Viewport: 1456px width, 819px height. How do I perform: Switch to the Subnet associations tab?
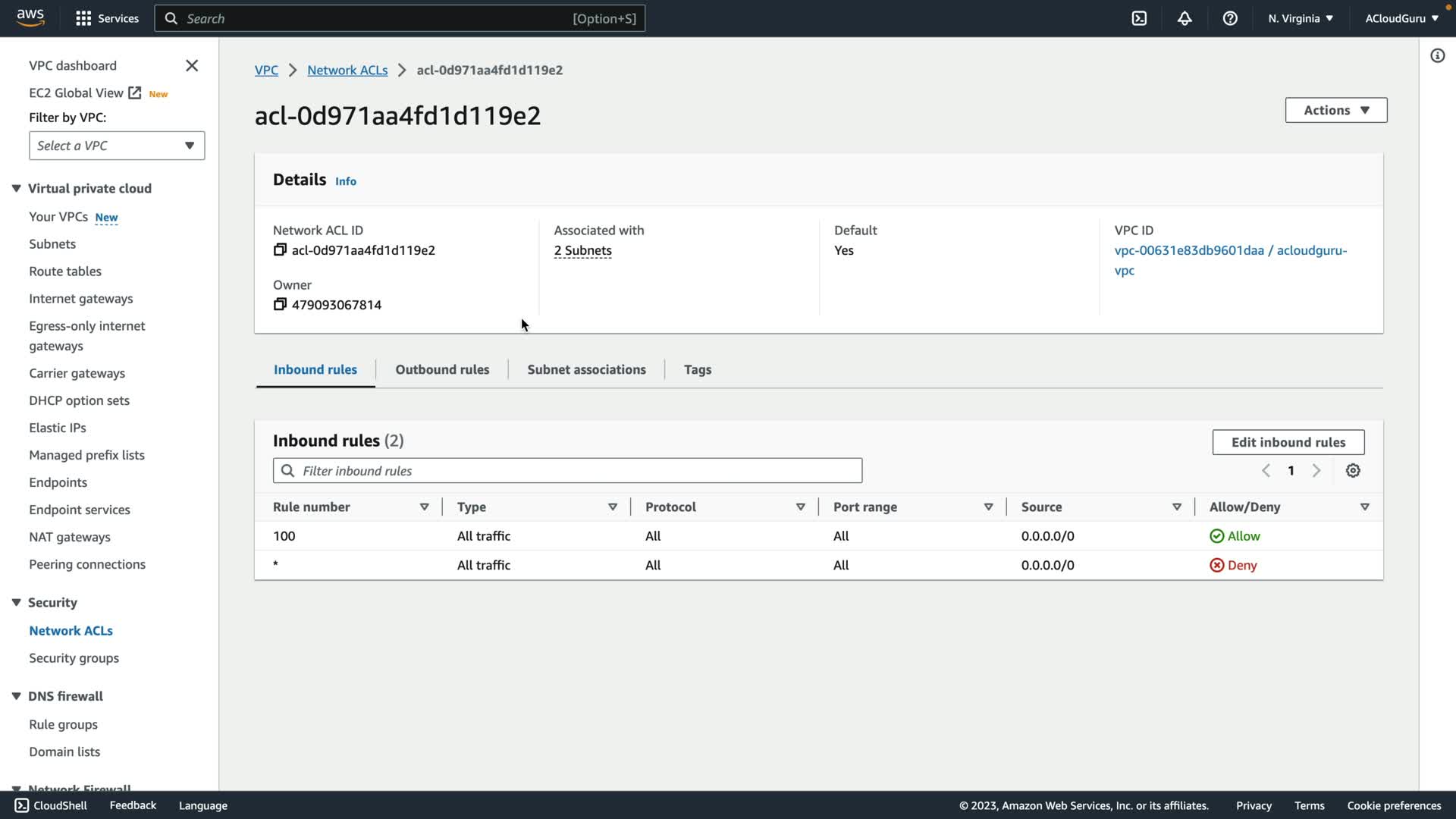pyautogui.click(x=586, y=370)
